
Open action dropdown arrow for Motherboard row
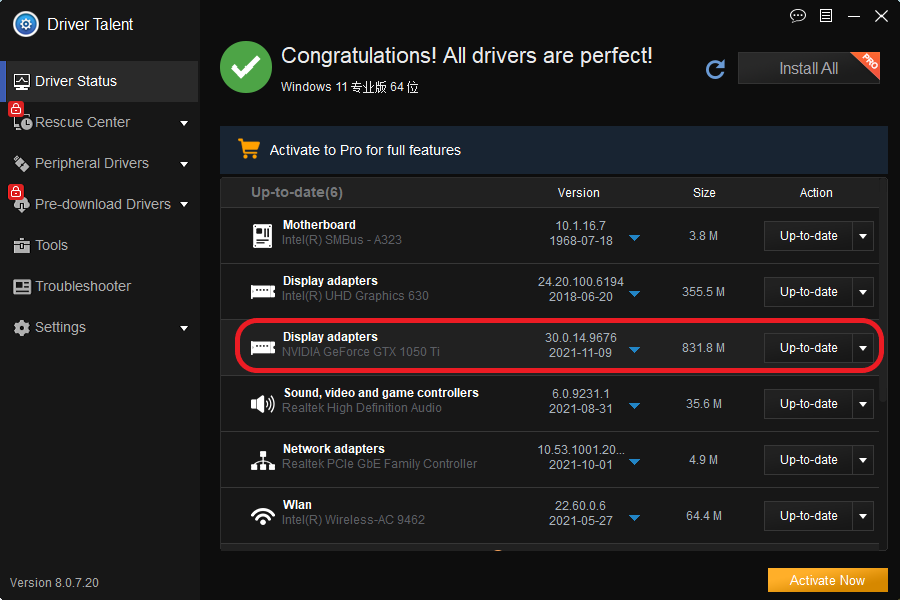coord(863,236)
